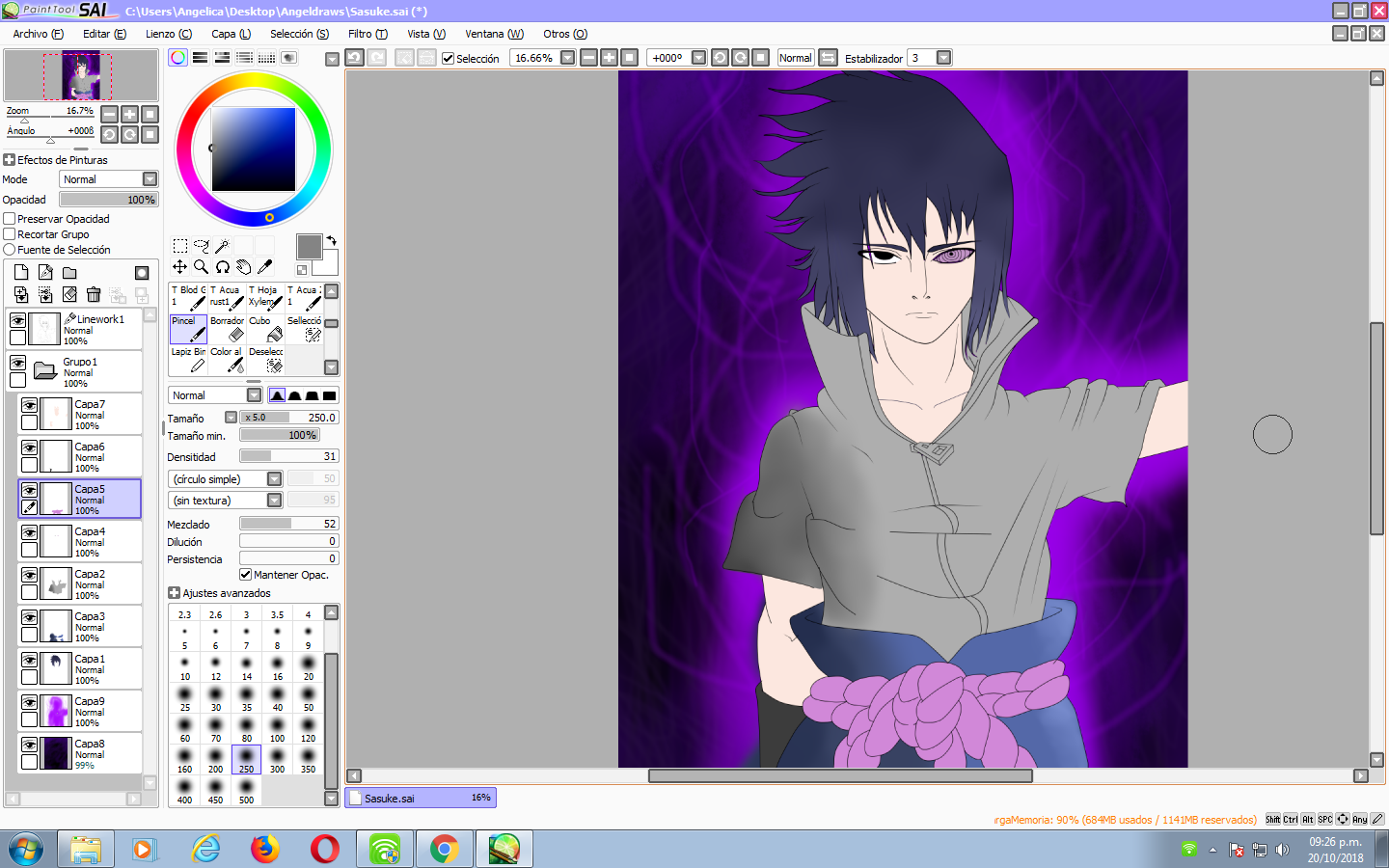The image size is (1389, 868).
Task: Click the gray foreground color swatch
Action: tap(309, 246)
